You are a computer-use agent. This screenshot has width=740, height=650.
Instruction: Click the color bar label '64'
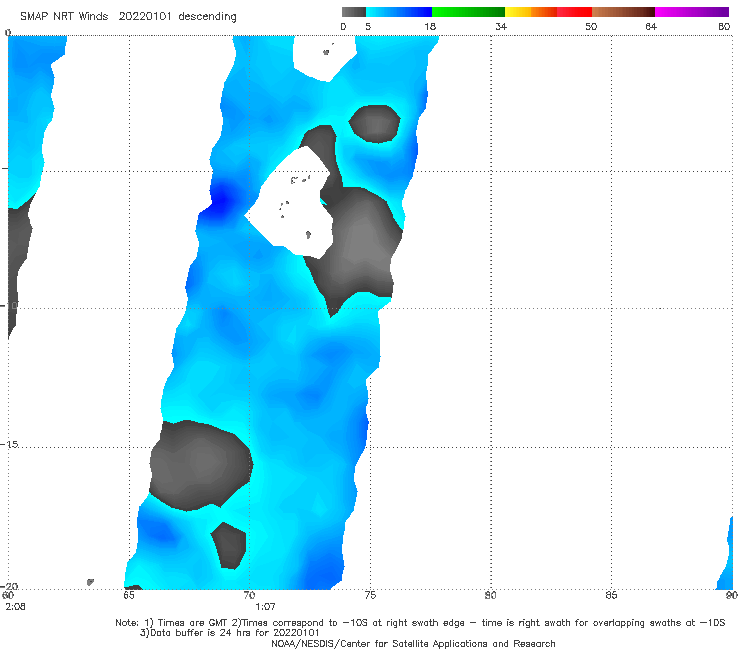651,27
